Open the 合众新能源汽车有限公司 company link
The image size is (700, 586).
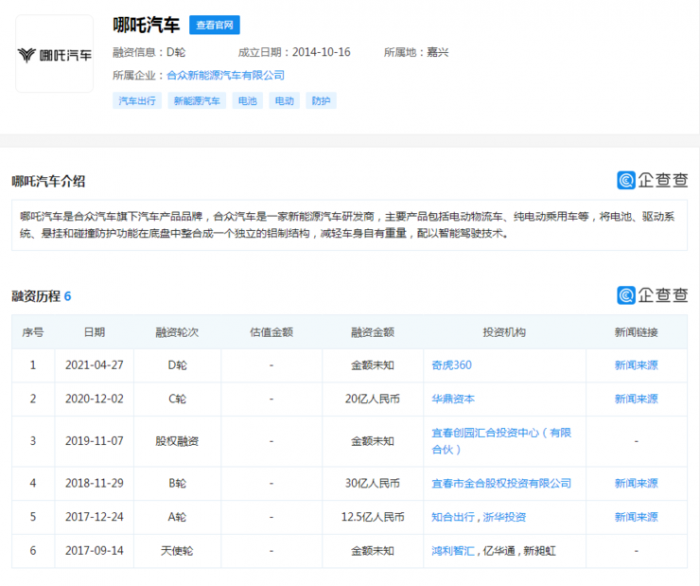(225, 75)
